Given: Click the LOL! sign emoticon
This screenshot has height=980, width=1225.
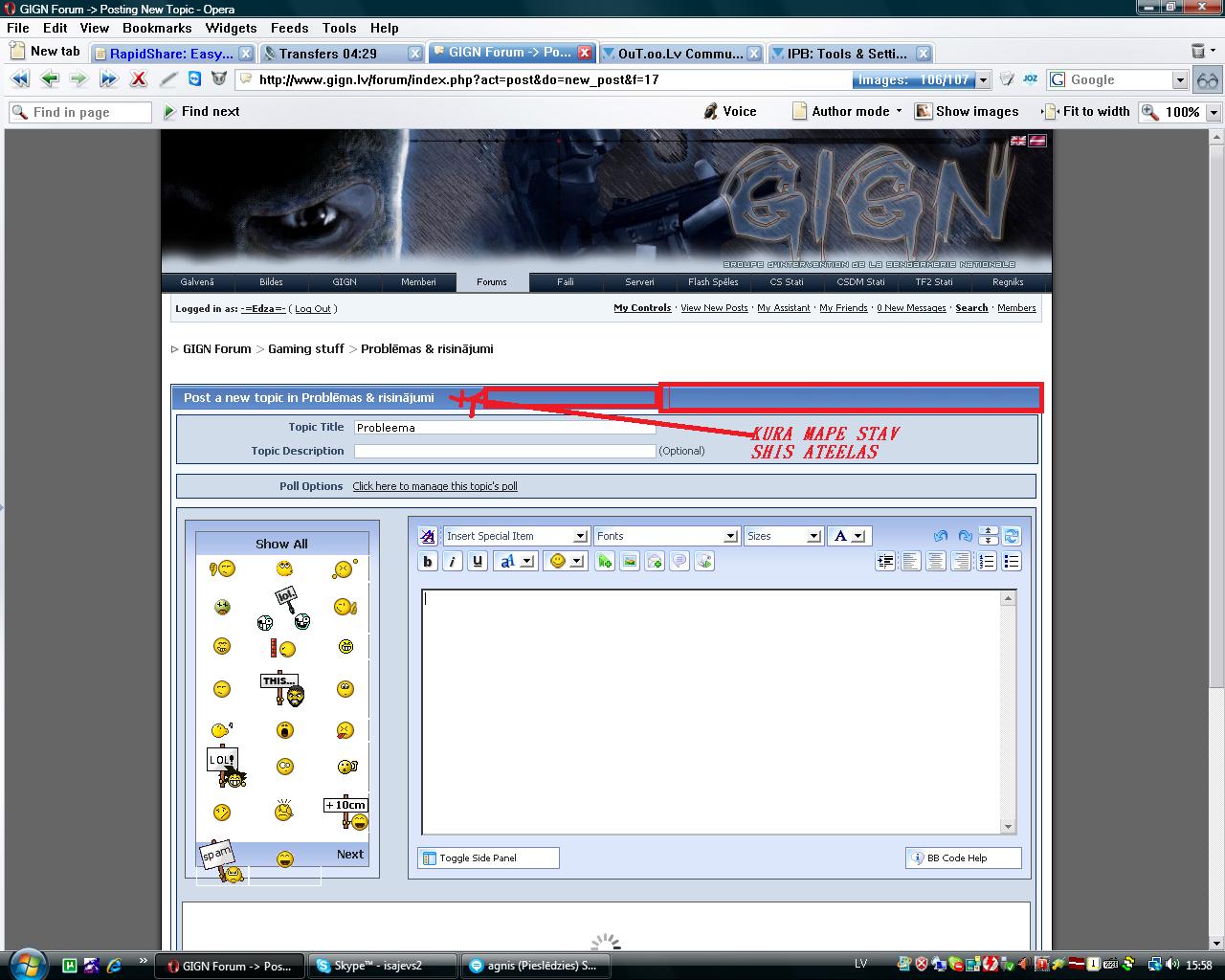Looking at the screenshot, I should tap(225, 766).
